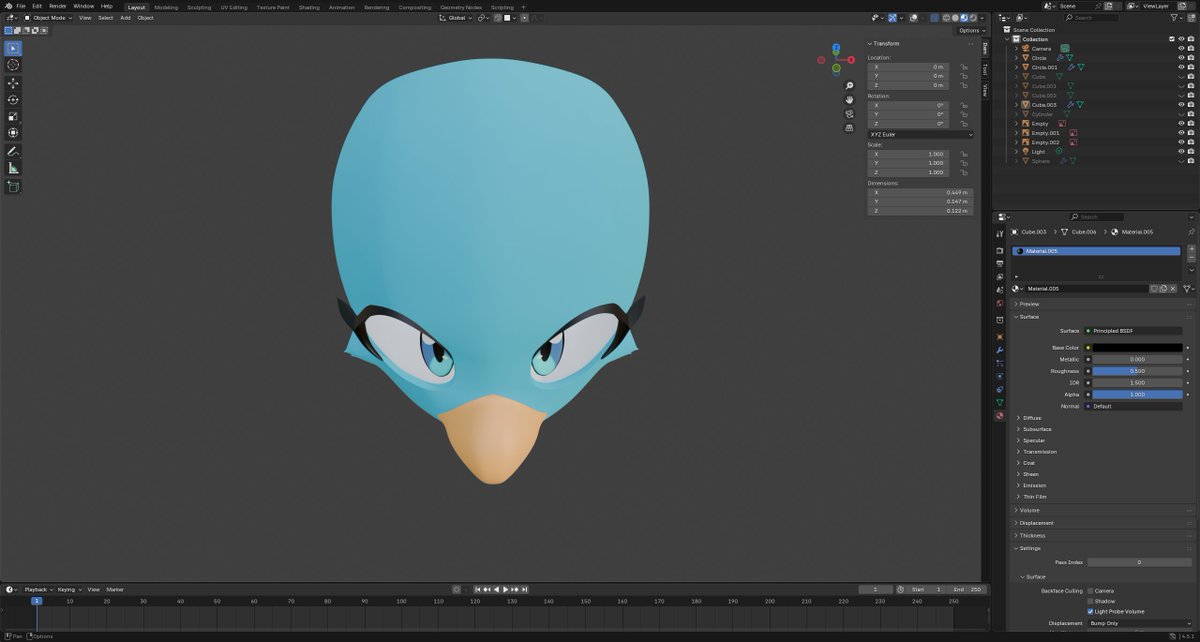The width and height of the screenshot is (1200, 642).
Task: Click the viewport zoom magnifier icon
Action: click(849, 86)
